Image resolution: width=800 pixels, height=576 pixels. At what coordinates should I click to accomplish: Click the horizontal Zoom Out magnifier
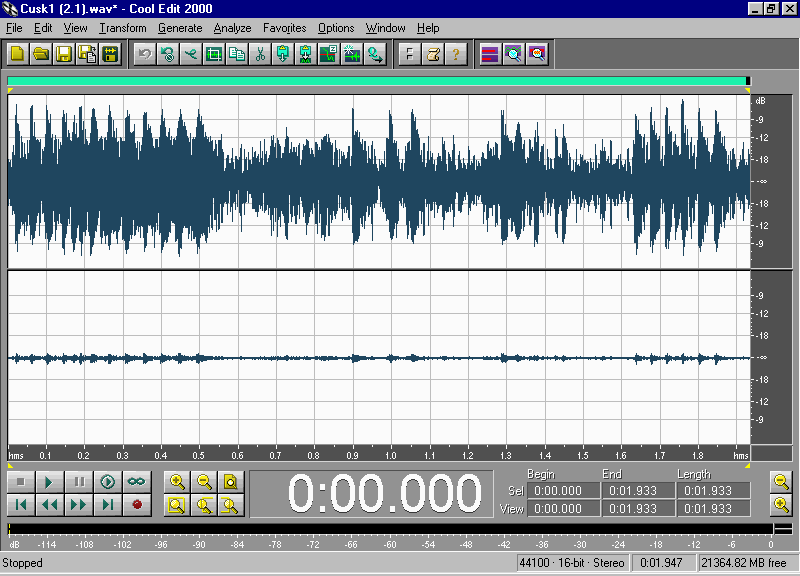[204, 482]
